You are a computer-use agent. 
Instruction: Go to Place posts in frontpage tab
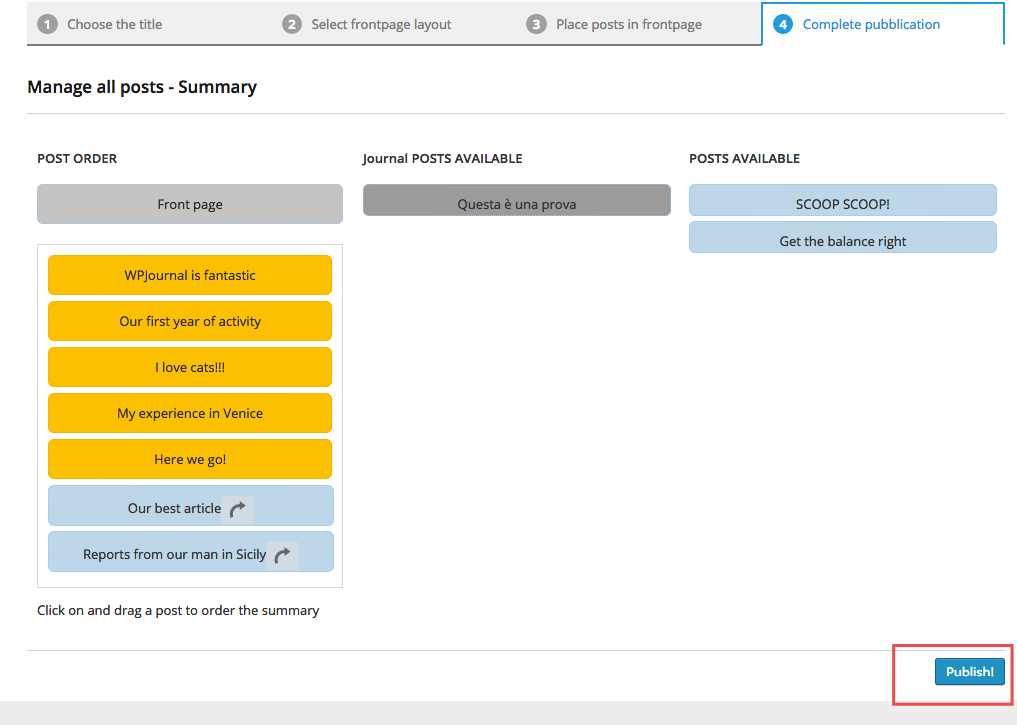point(629,24)
